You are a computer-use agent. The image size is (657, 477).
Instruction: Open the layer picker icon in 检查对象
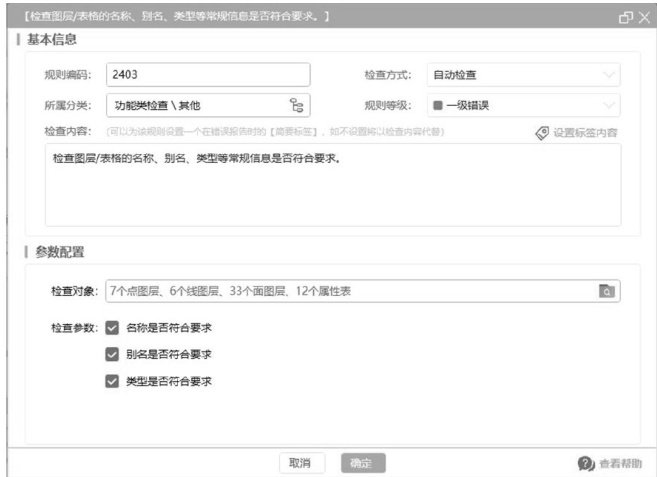coord(606,291)
